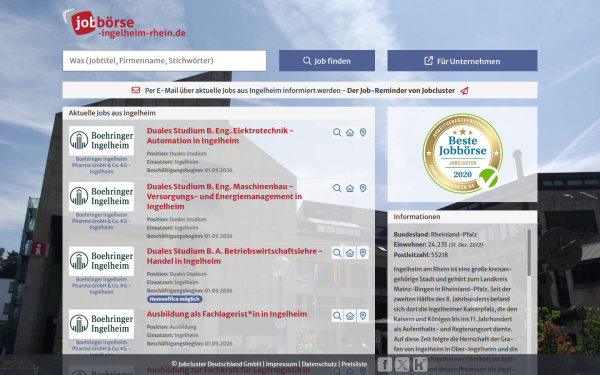The width and height of the screenshot is (600, 375).
Task: Click home icon beside Elektrotechnik job listing
Action: coord(350,132)
